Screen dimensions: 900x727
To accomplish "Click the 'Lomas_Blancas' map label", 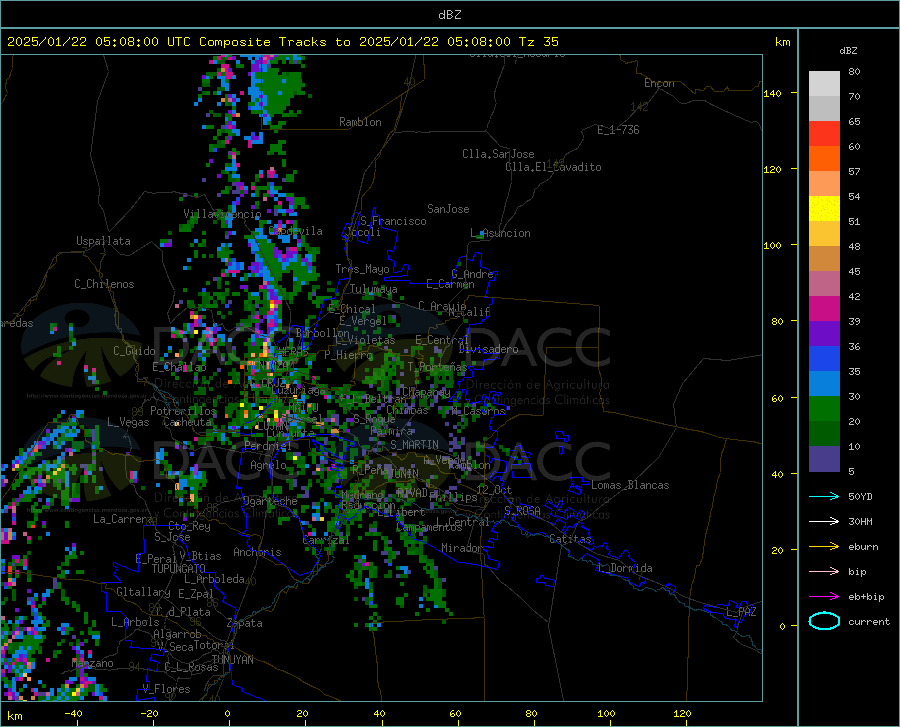I will point(630,485).
